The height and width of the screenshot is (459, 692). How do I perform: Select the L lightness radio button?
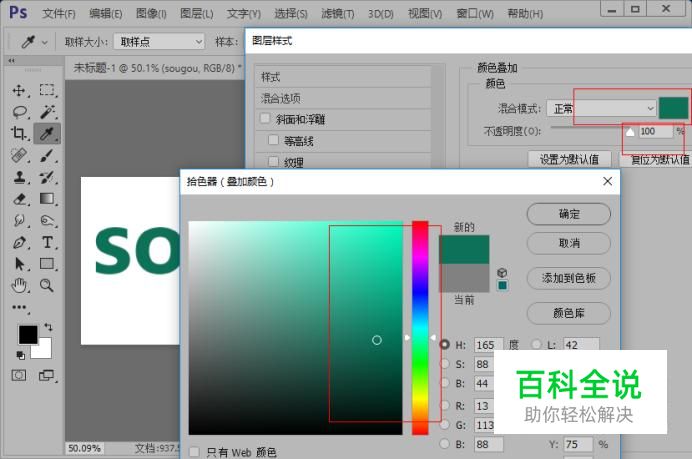[537, 344]
